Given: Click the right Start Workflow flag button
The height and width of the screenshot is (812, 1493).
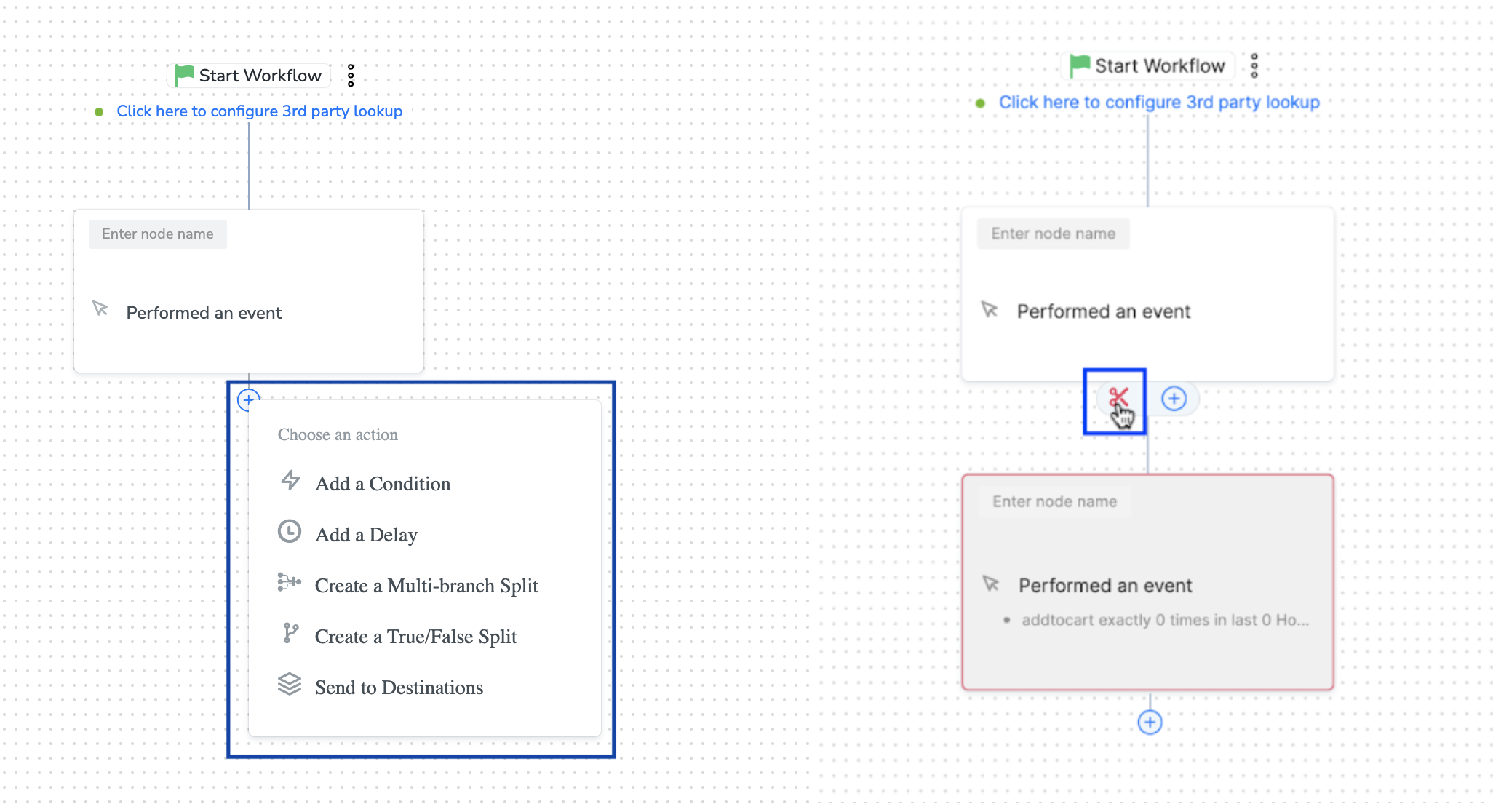Looking at the screenshot, I should tap(1149, 65).
